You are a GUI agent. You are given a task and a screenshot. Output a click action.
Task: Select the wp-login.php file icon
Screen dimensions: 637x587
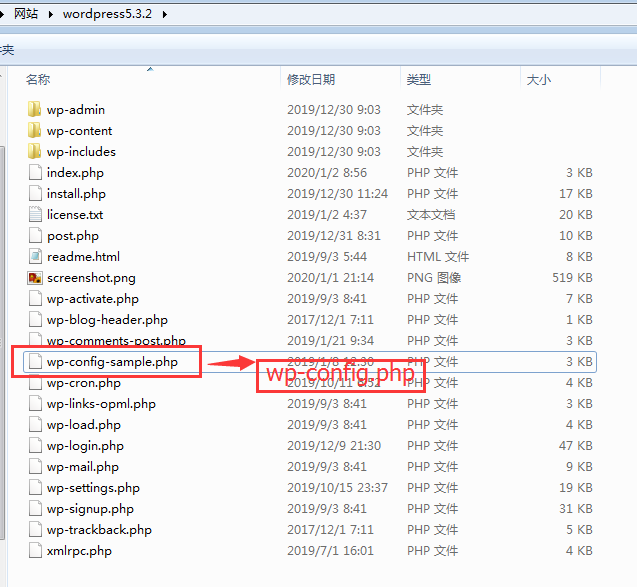point(35,446)
